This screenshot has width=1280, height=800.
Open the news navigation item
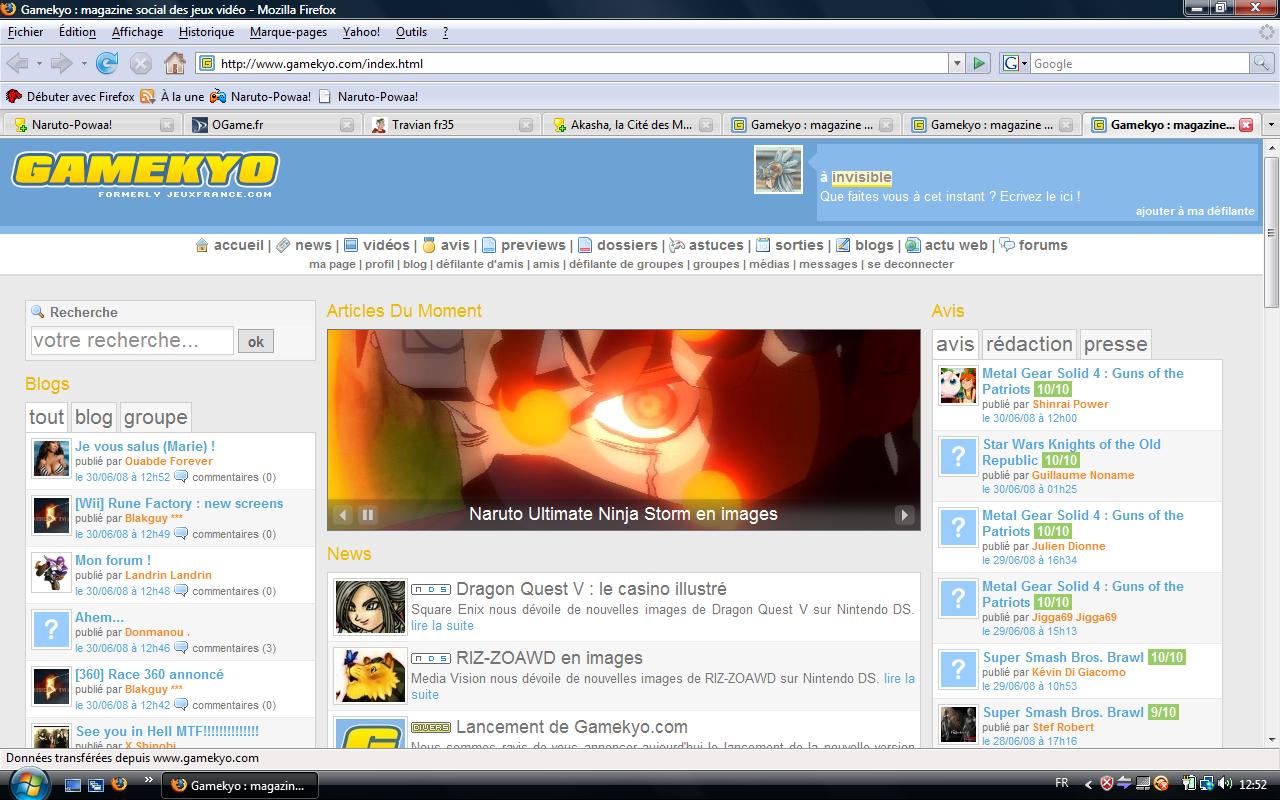click(x=303, y=245)
